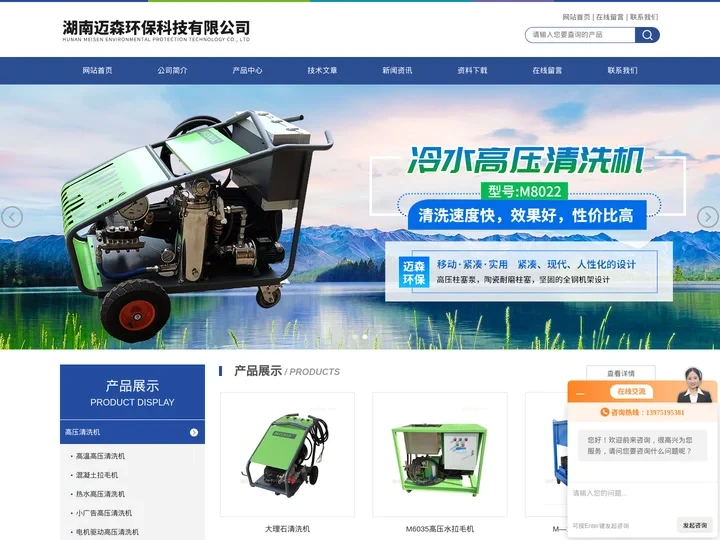
Task: Click the search magnifier button
Action: (x=647, y=35)
